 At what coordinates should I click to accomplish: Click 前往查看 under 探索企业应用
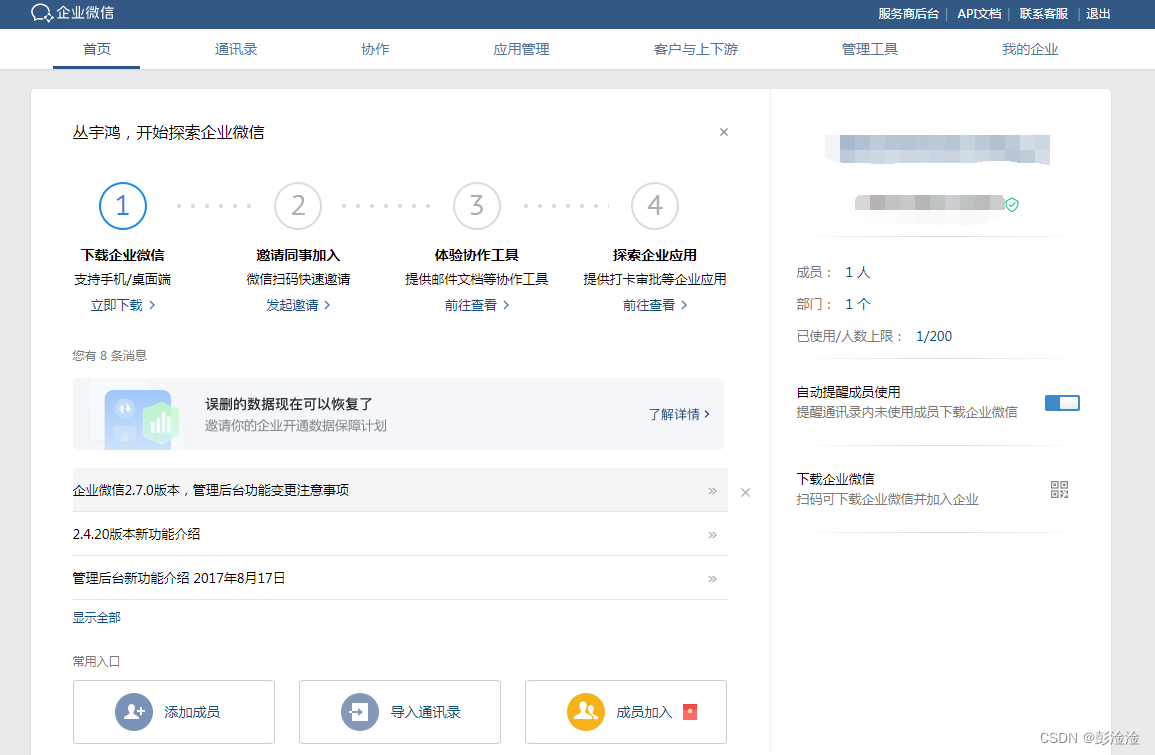pos(649,305)
